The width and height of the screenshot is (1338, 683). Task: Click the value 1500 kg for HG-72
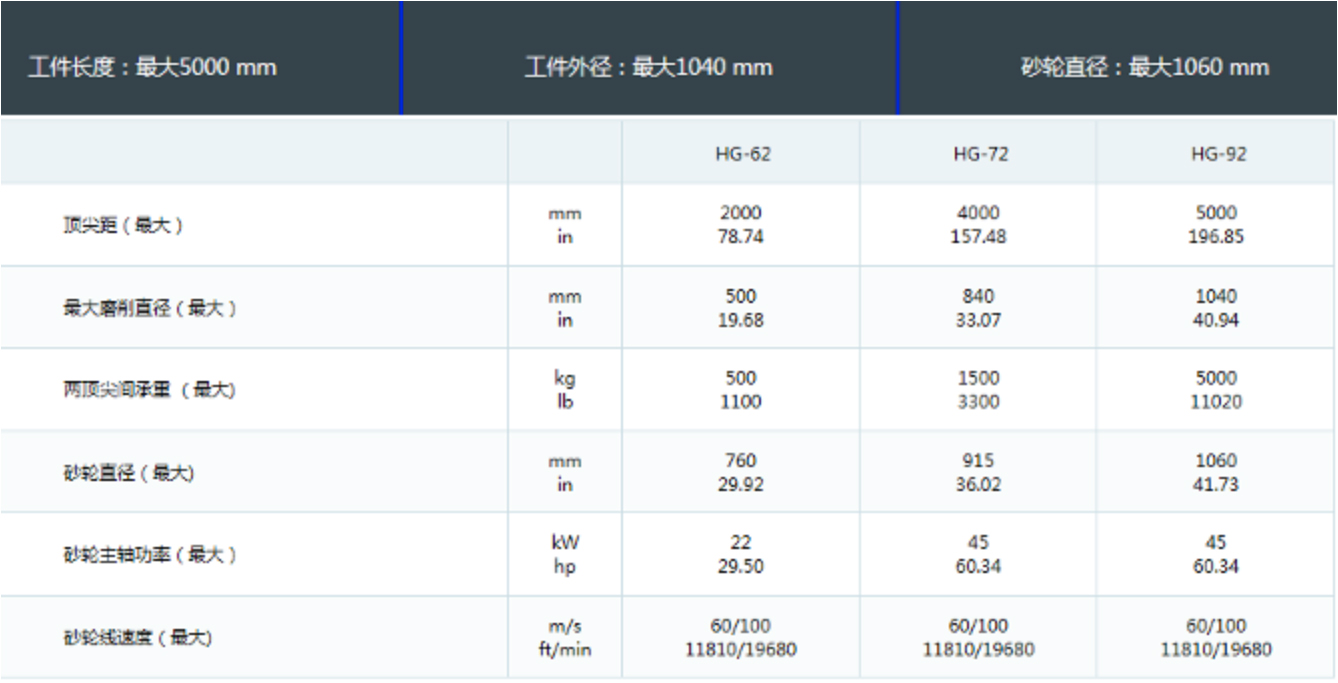click(978, 378)
